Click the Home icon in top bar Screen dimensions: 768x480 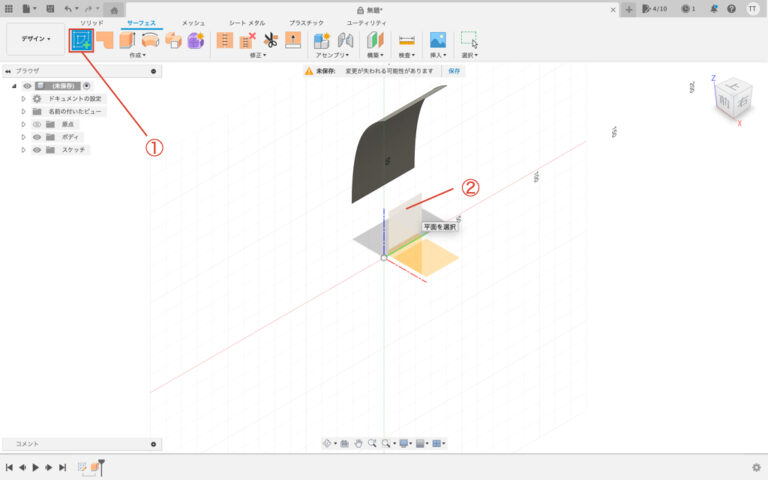click(114, 9)
